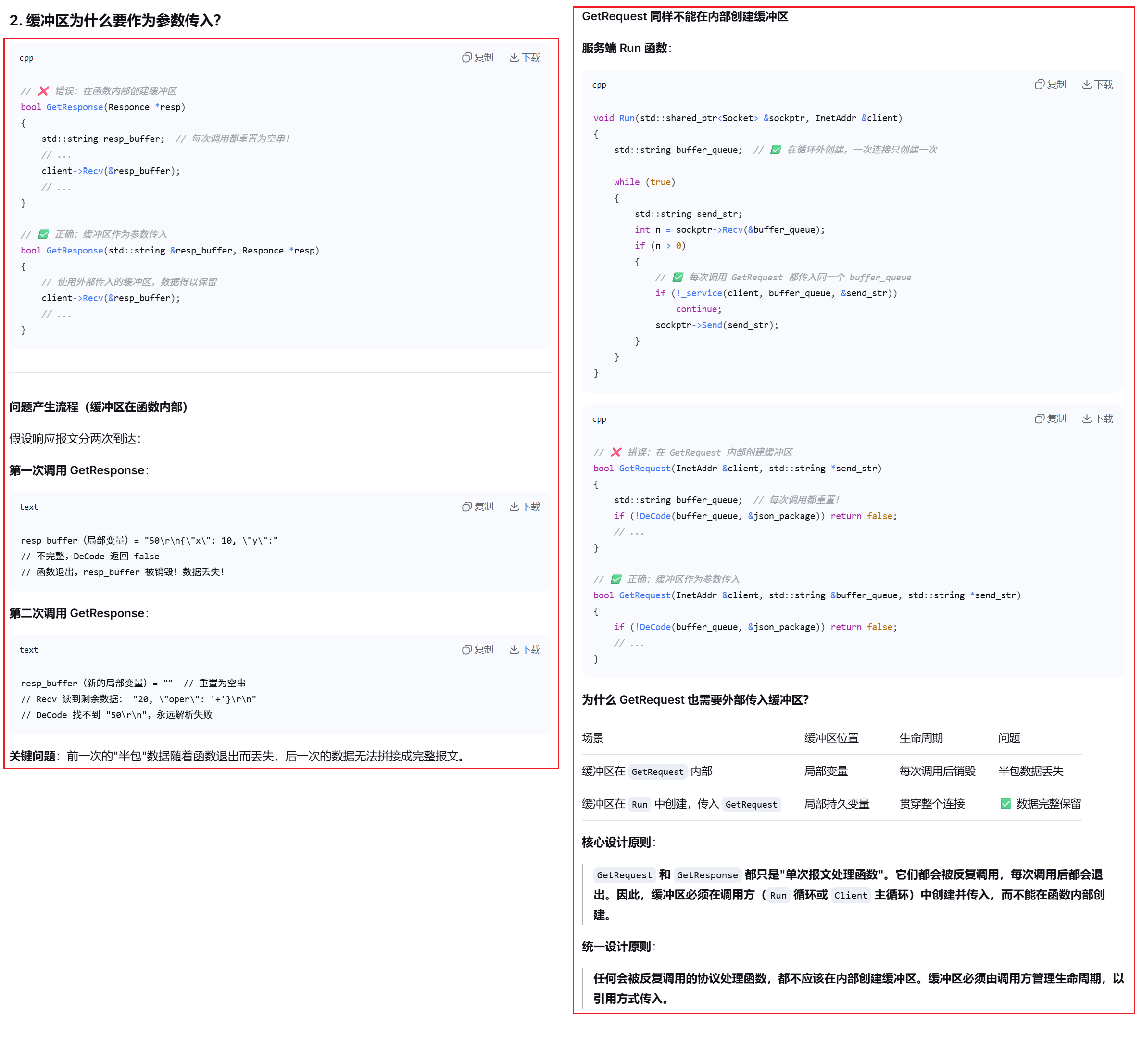
Task: Copy the second-call text block
Action: point(477,650)
